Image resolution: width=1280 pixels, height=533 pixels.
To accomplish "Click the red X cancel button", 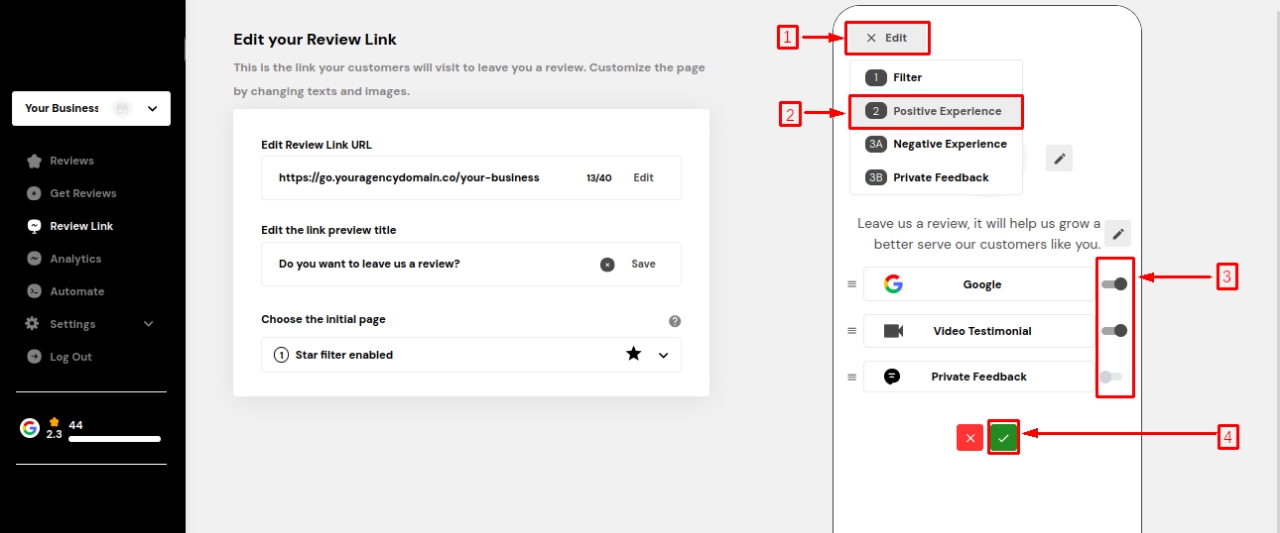I will point(969,438).
